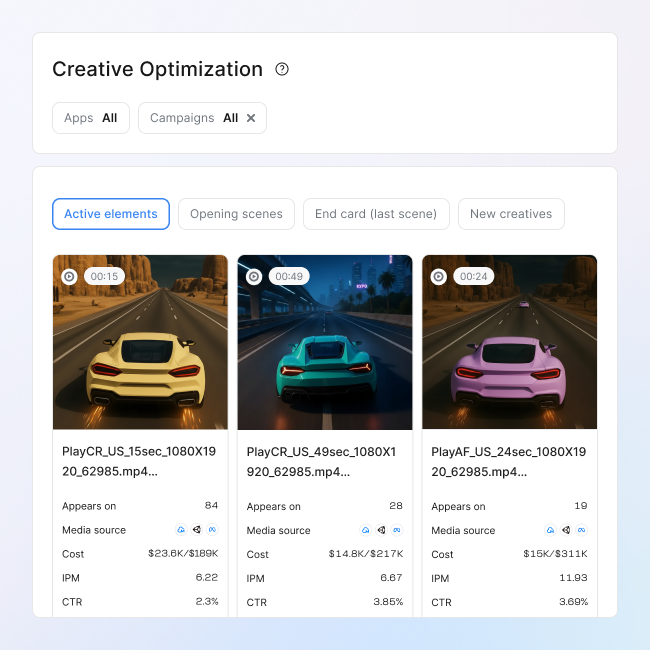Open the teal car creative thumbnail

coord(325,350)
